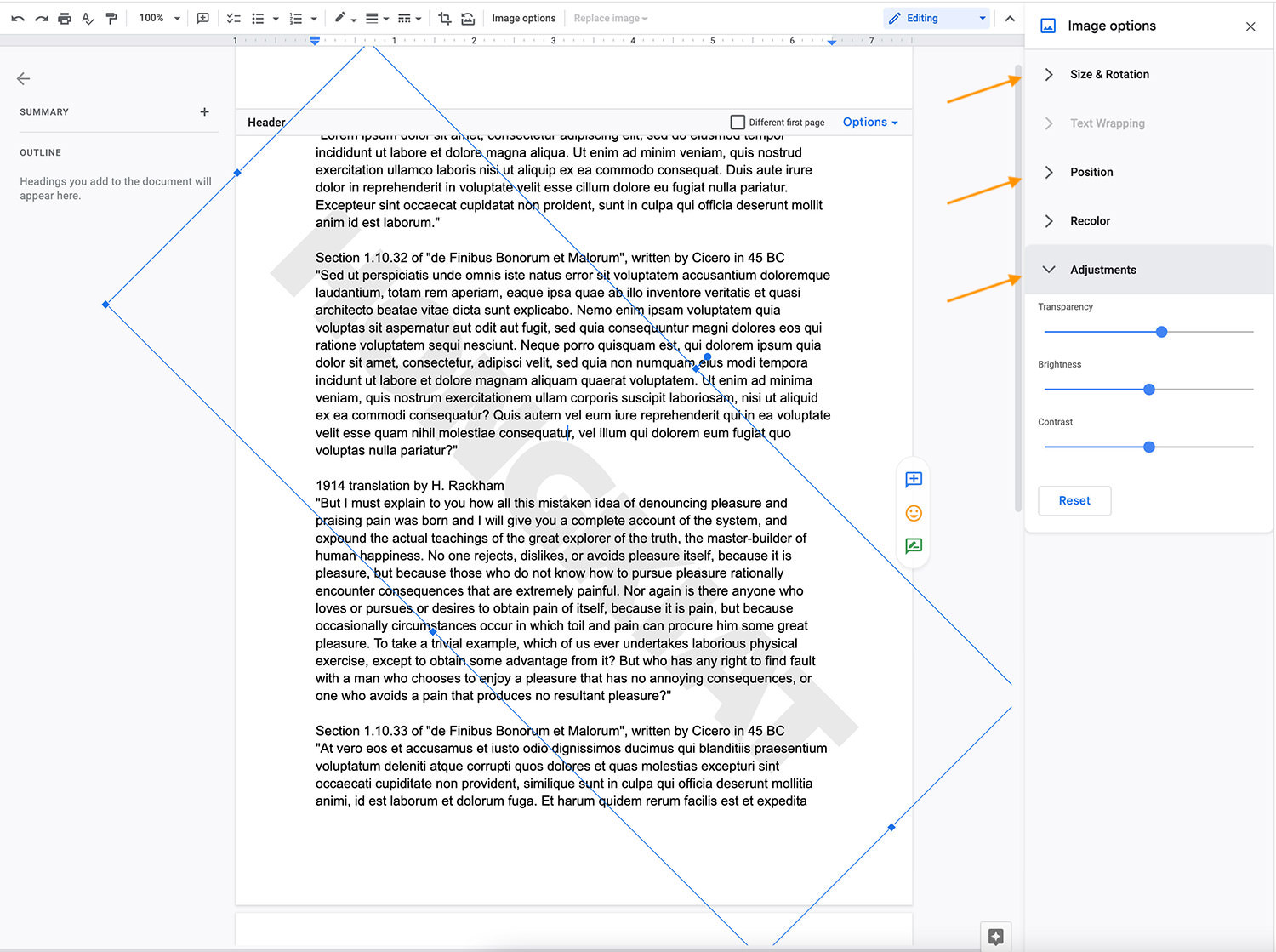Collapse the Adjustments section
Image resolution: width=1276 pixels, height=952 pixels.
1148,270
